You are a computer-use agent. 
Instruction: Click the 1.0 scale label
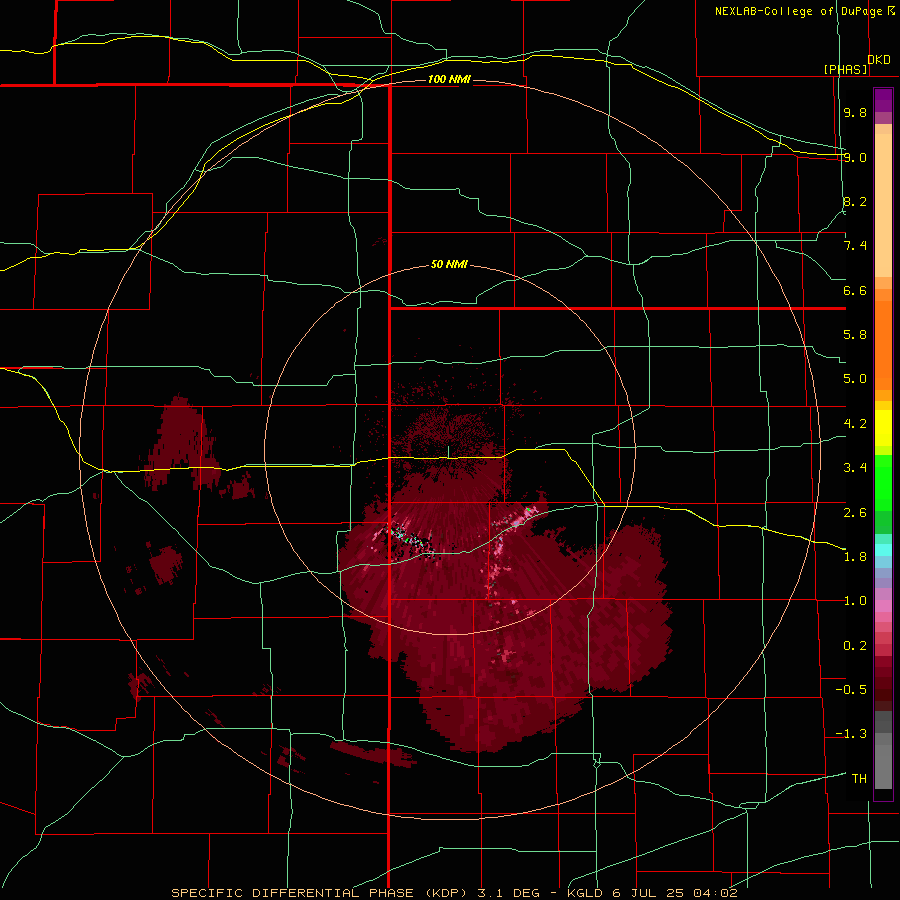click(855, 601)
